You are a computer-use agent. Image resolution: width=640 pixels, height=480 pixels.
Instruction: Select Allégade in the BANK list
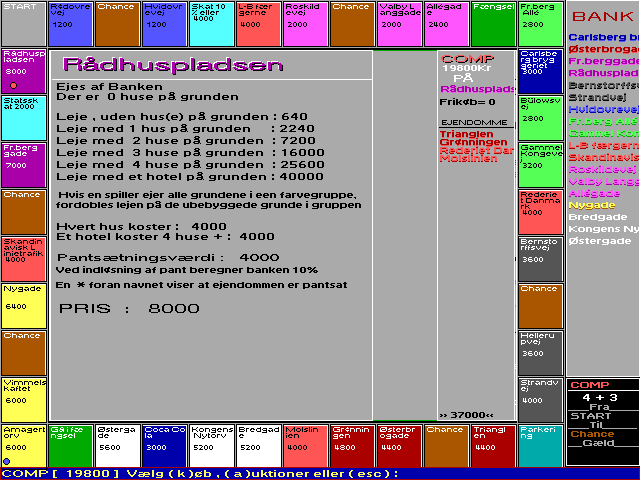(594, 193)
